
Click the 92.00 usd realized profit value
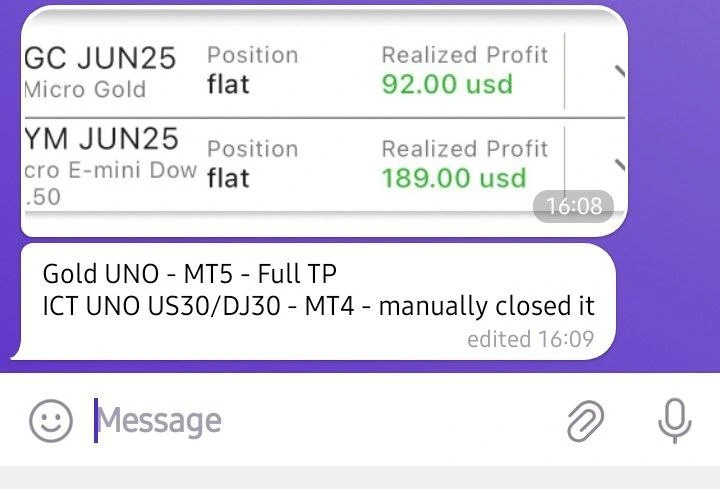click(447, 84)
